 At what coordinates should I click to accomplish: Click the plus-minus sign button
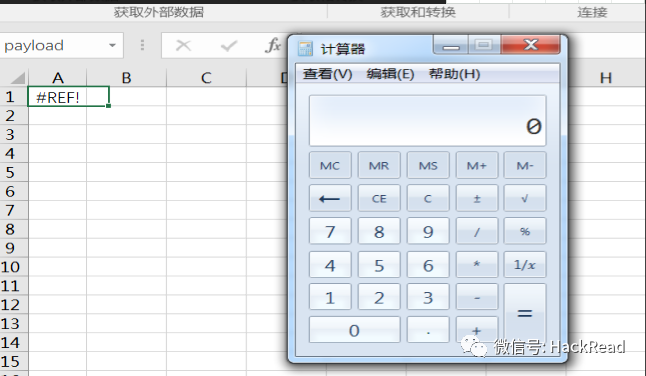point(477,199)
